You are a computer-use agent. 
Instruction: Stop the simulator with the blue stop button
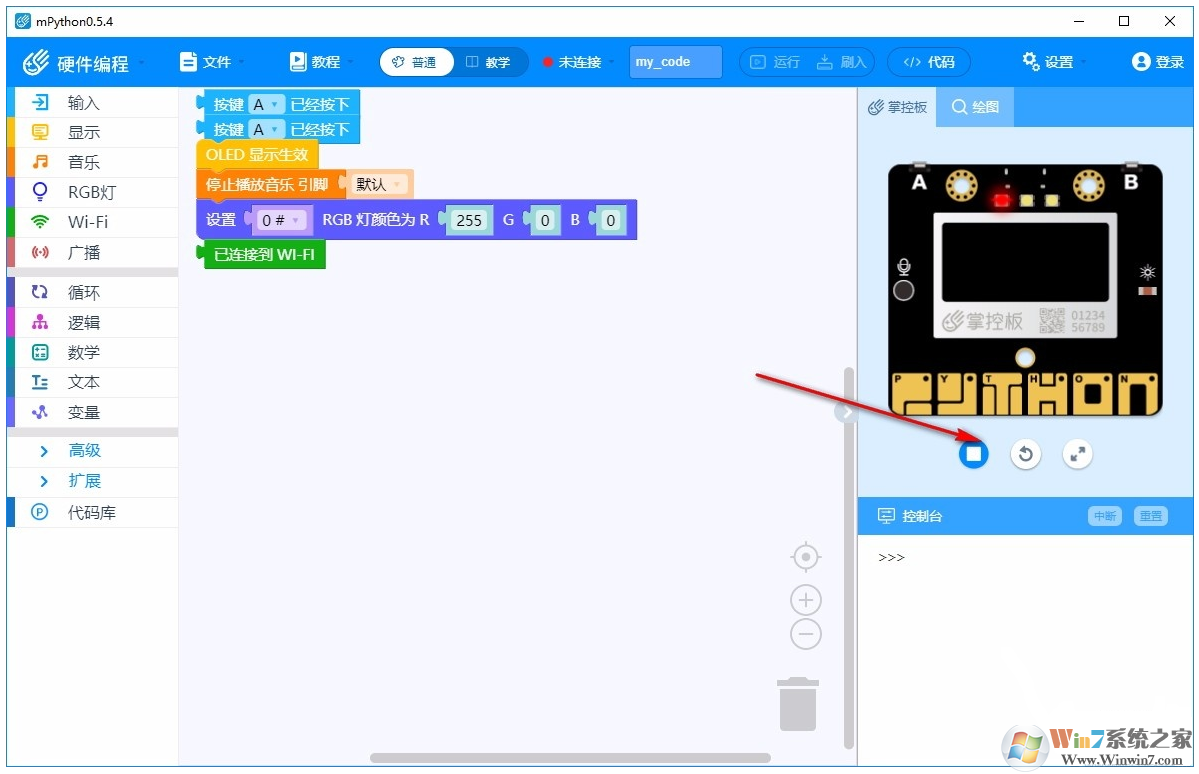(x=973, y=454)
